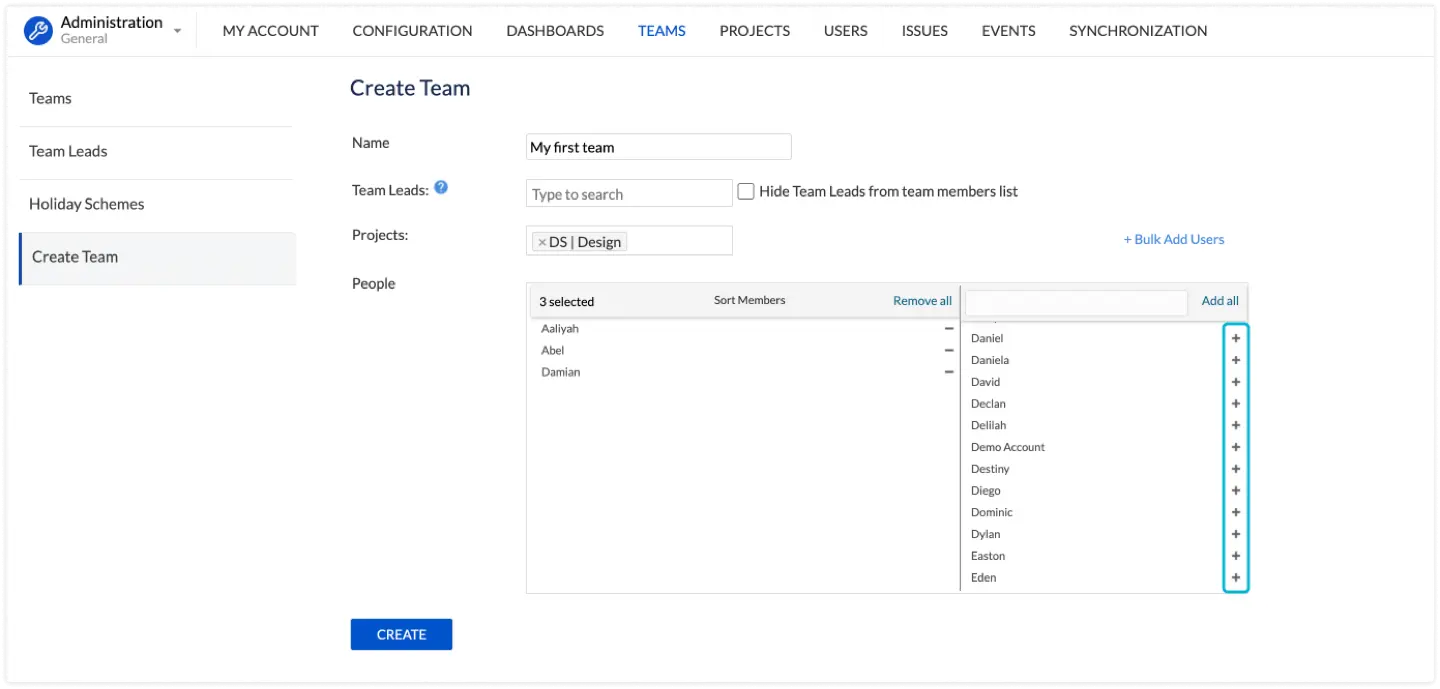Image resolution: width=1440 pixels, height=689 pixels.
Task: Open PROJECTS menu
Action: (755, 31)
